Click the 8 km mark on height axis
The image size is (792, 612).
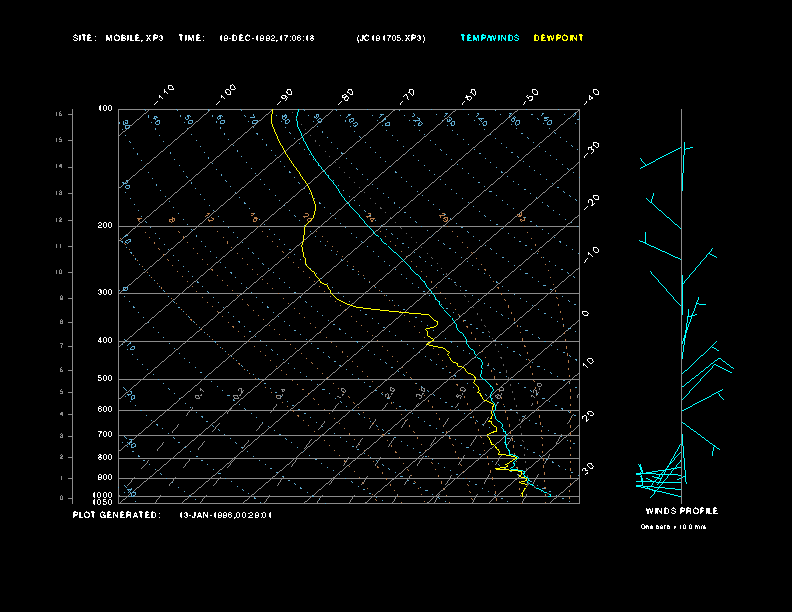click(x=62, y=322)
